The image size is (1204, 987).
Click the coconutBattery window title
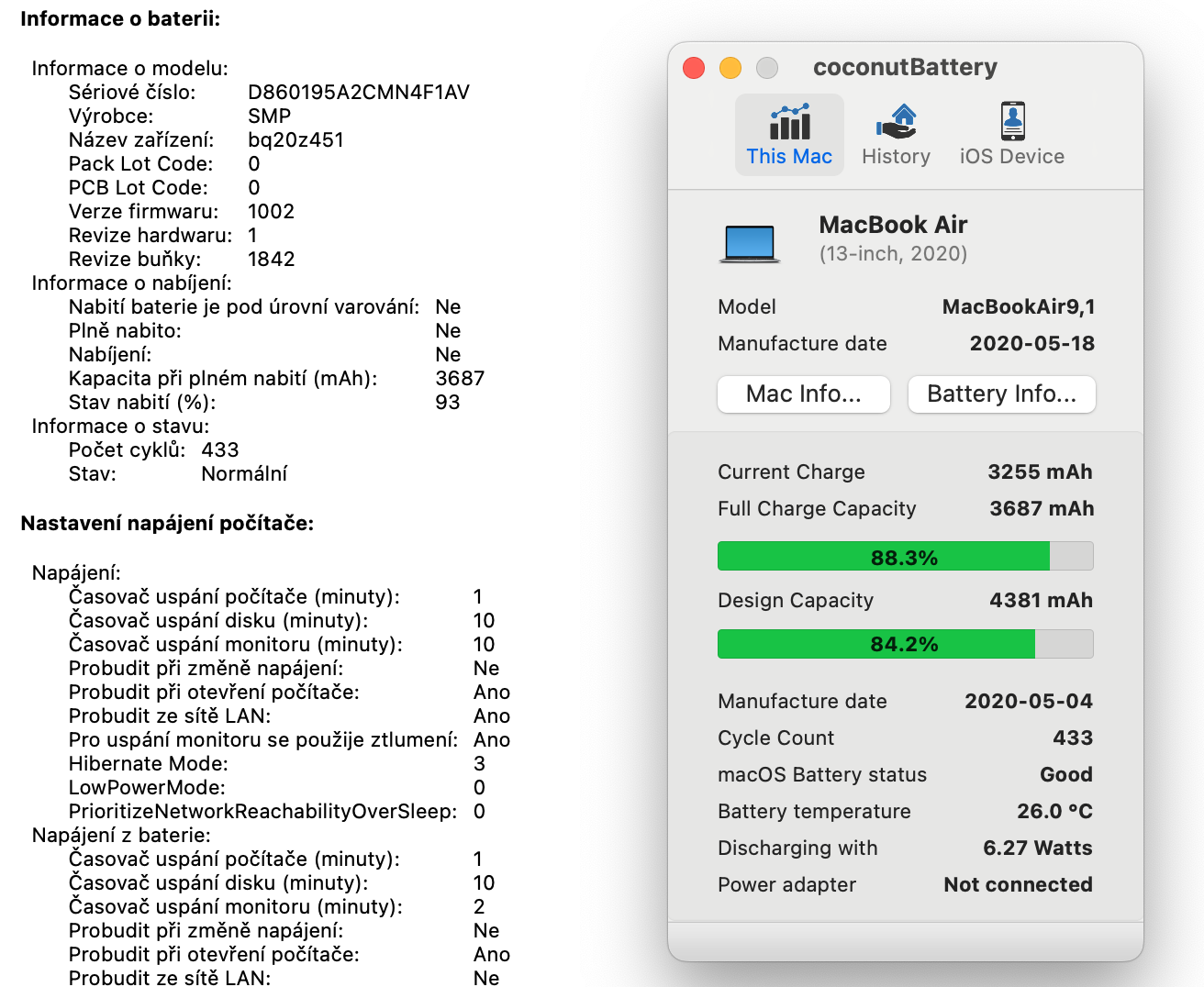tap(905, 67)
